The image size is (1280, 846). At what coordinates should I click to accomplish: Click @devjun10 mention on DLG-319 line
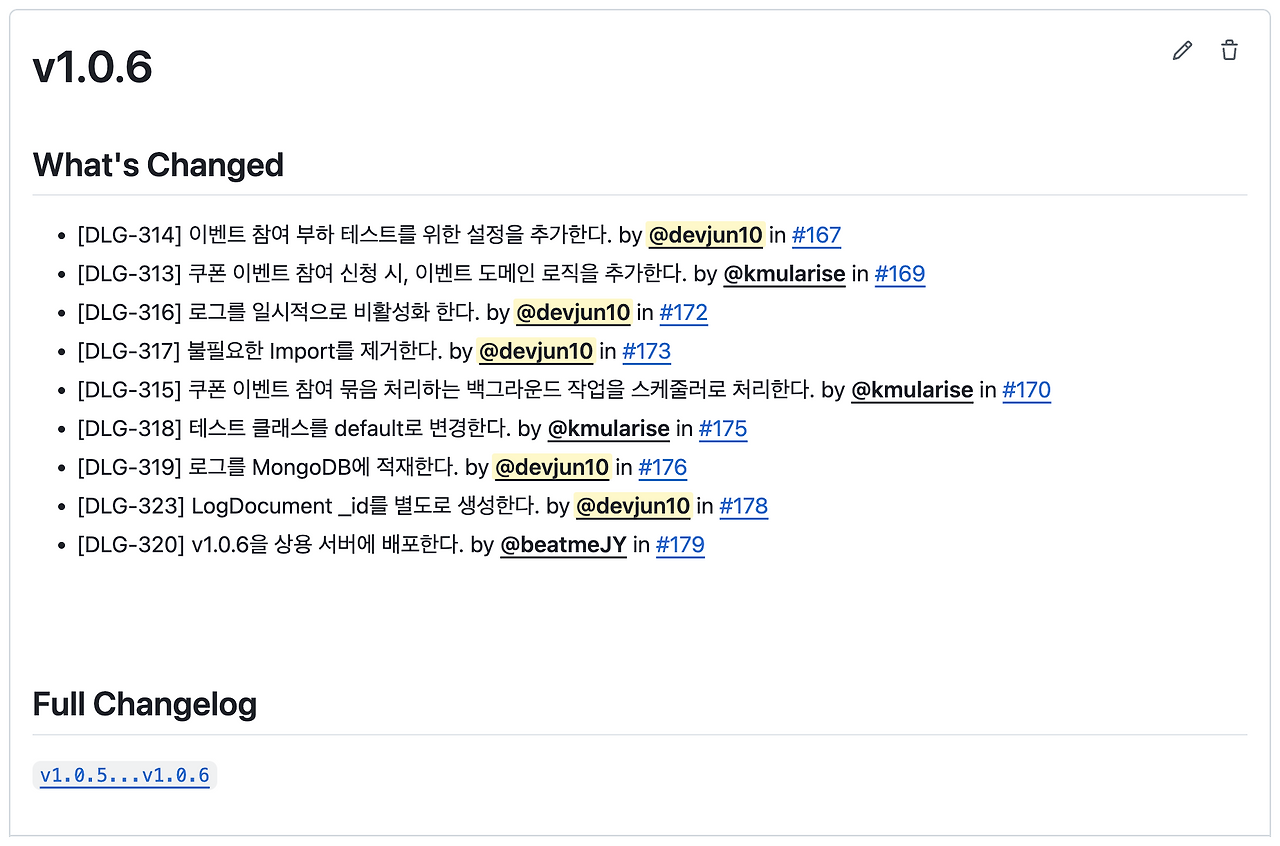(551, 468)
